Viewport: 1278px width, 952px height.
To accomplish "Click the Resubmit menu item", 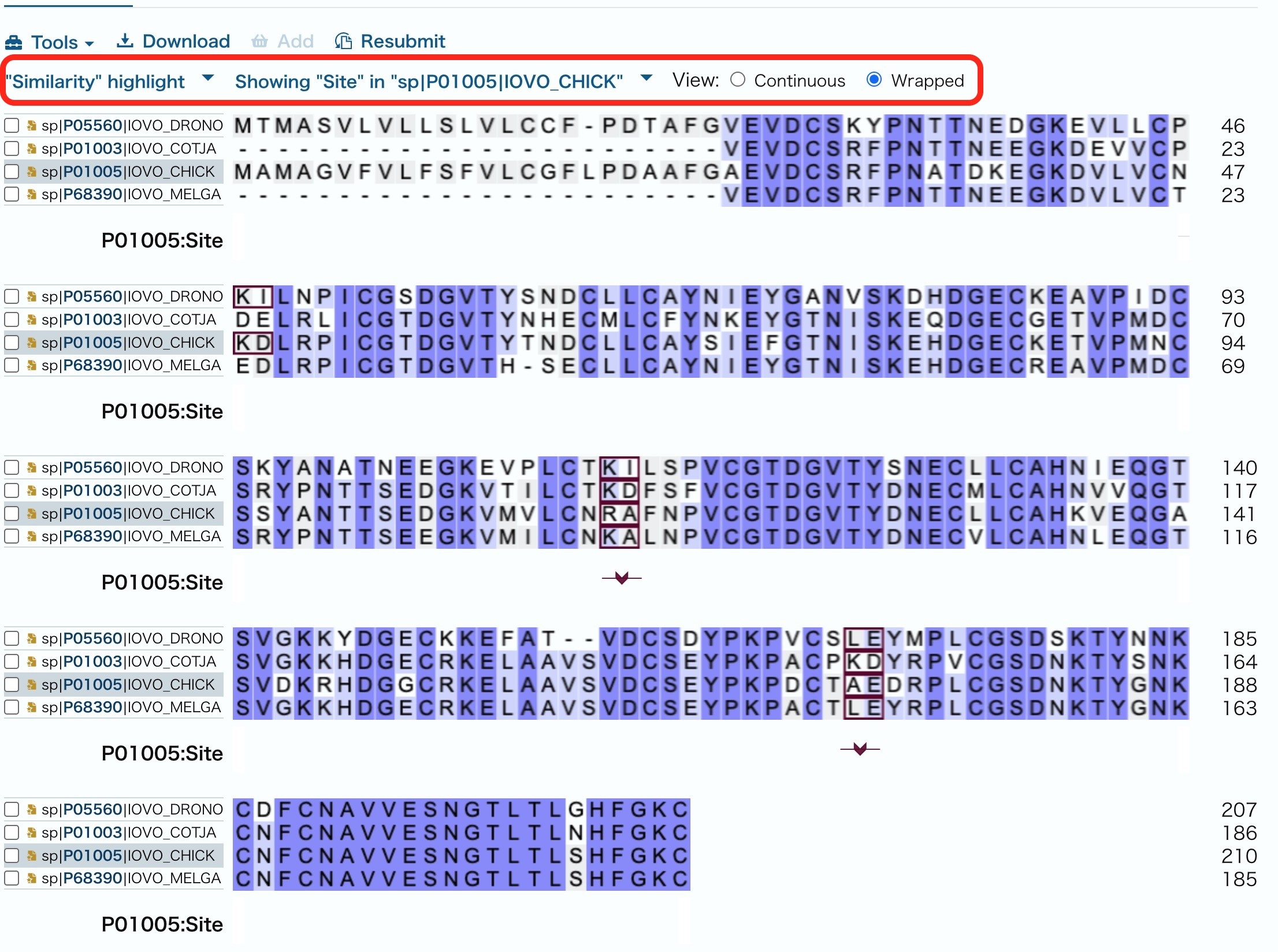I will tap(403, 41).
